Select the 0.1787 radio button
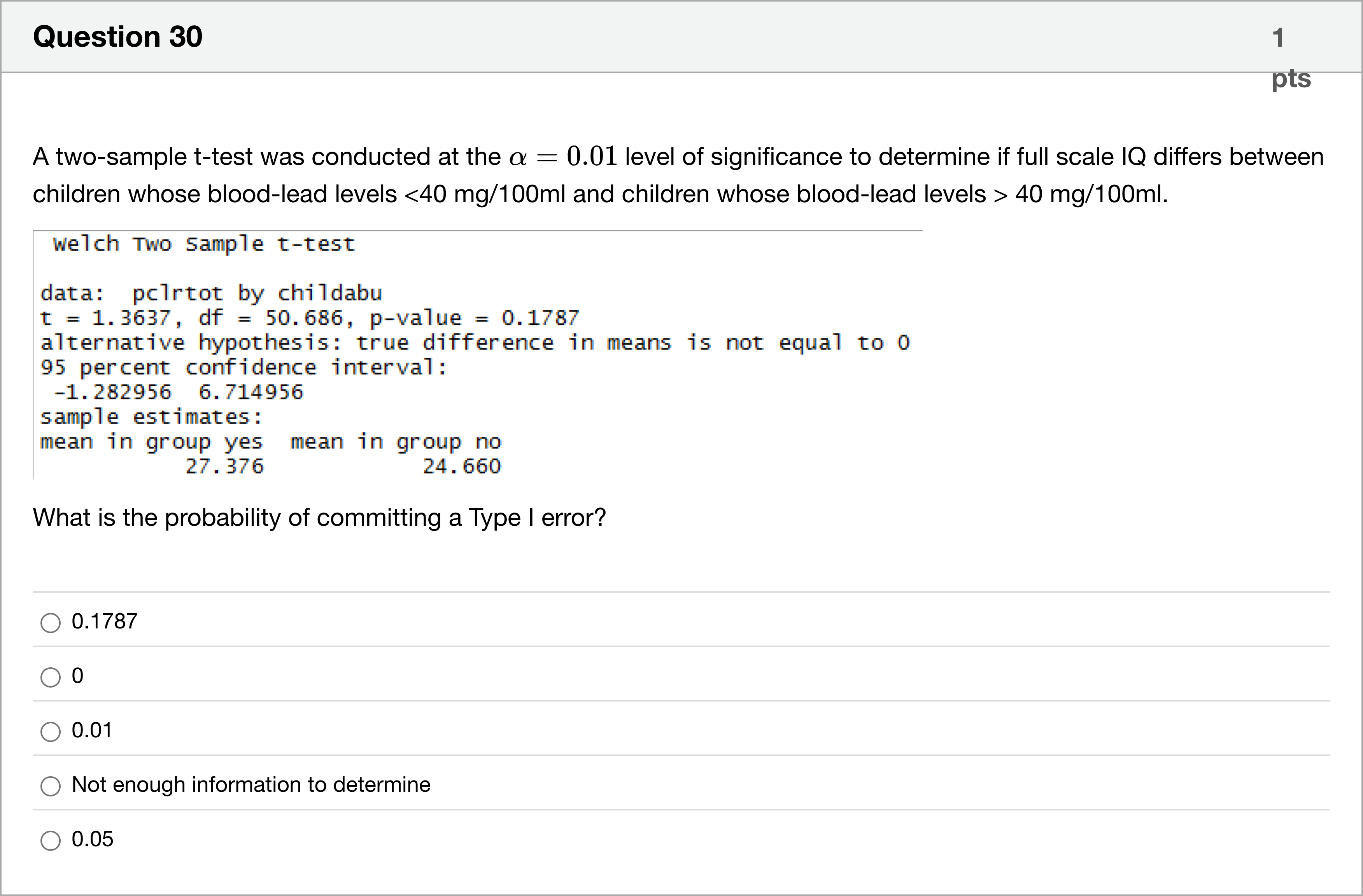 pos(51,622)
